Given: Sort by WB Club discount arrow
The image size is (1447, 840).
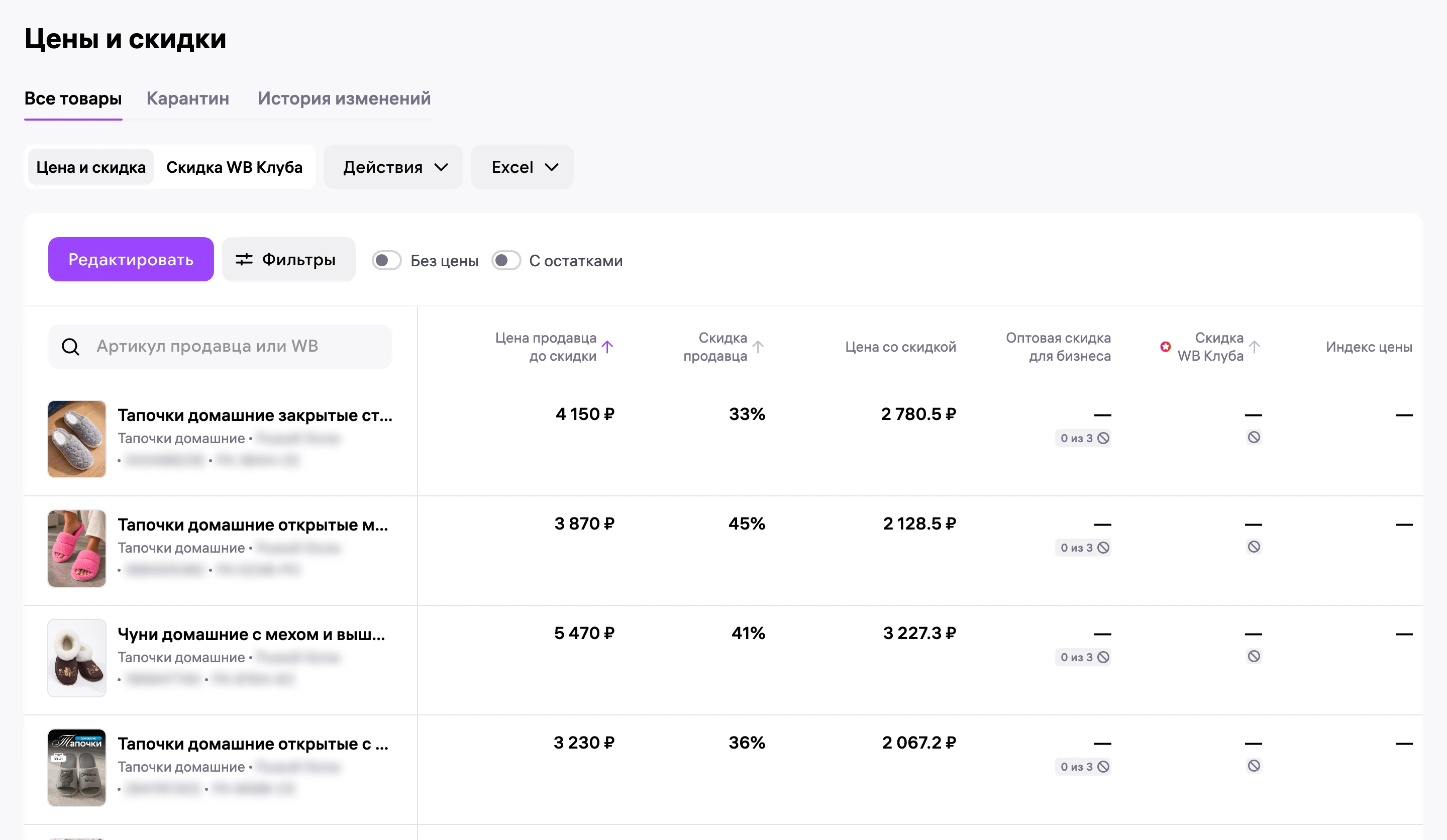Looking at the screenshot, I should pos(1255,347).
